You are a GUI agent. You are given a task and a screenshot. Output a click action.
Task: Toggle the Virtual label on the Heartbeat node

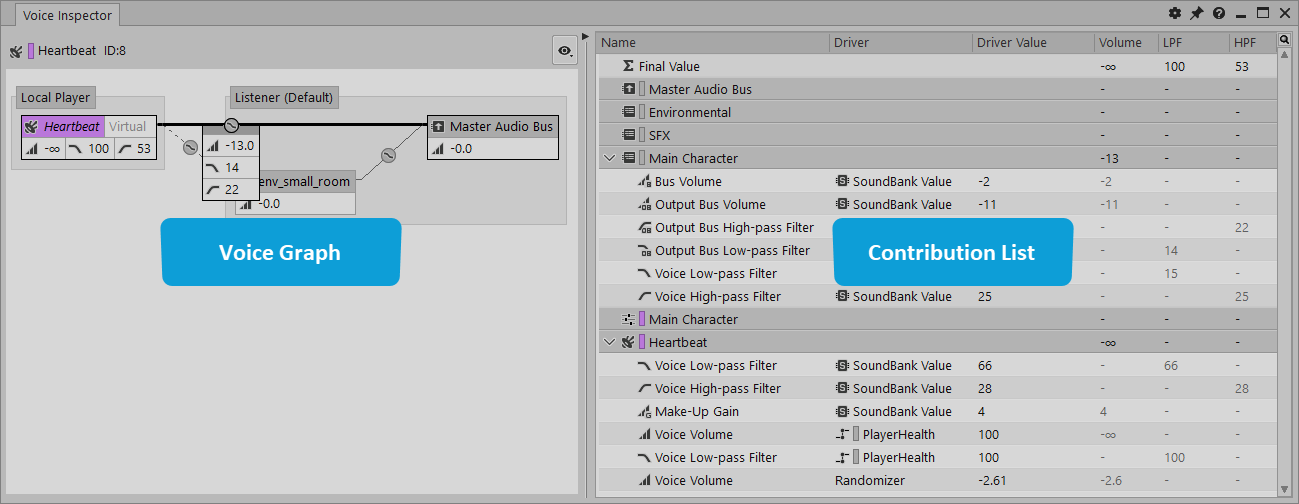[x=128, y=127]
